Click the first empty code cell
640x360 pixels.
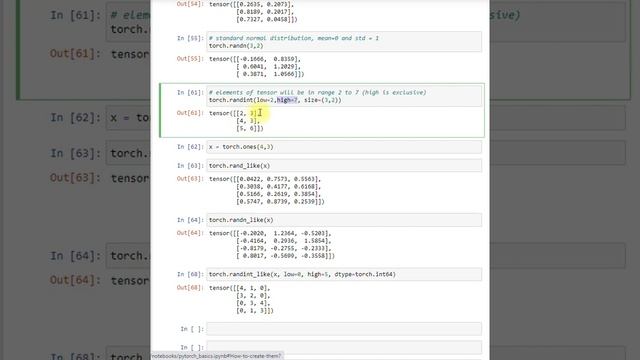coord(344,329)
